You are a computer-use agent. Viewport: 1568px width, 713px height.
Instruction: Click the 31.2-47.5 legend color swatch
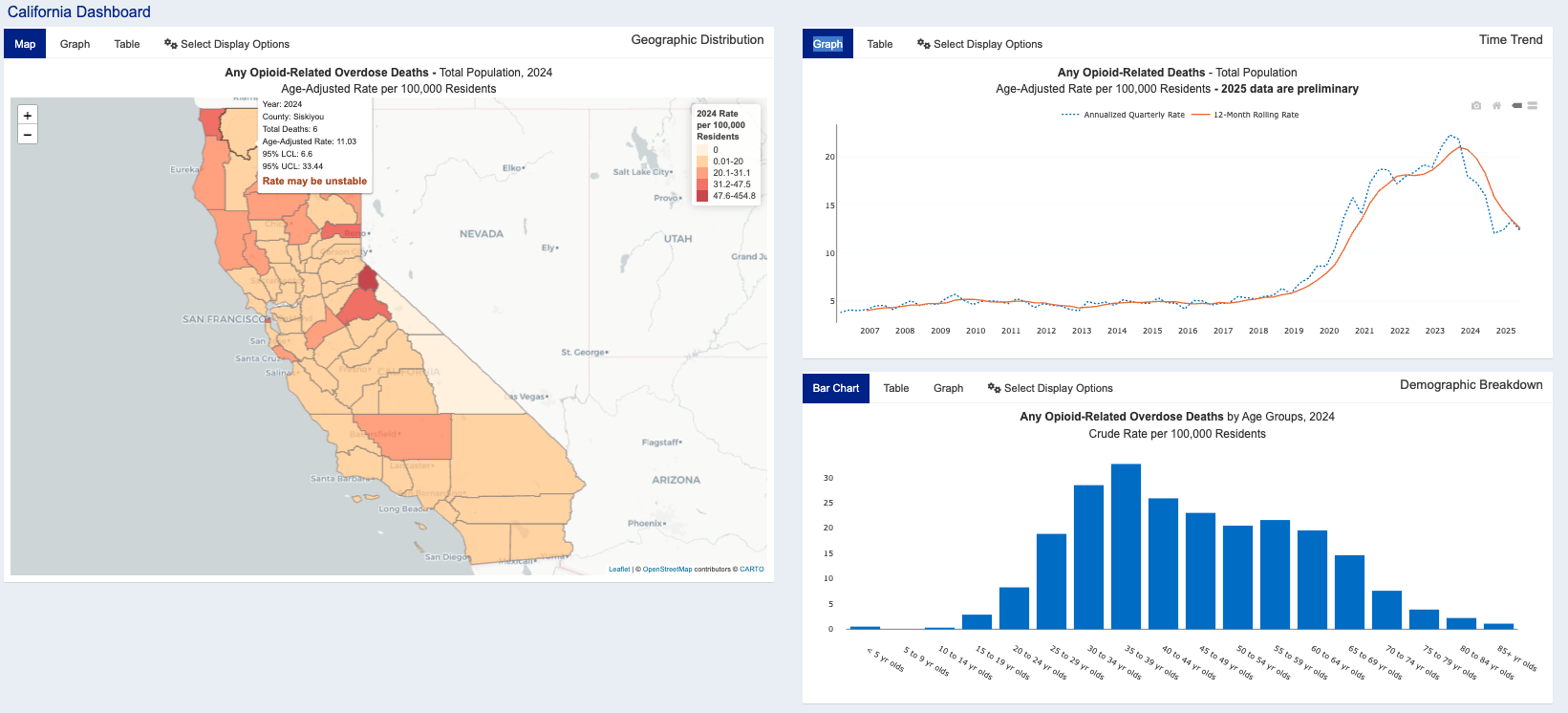point(702,184)
